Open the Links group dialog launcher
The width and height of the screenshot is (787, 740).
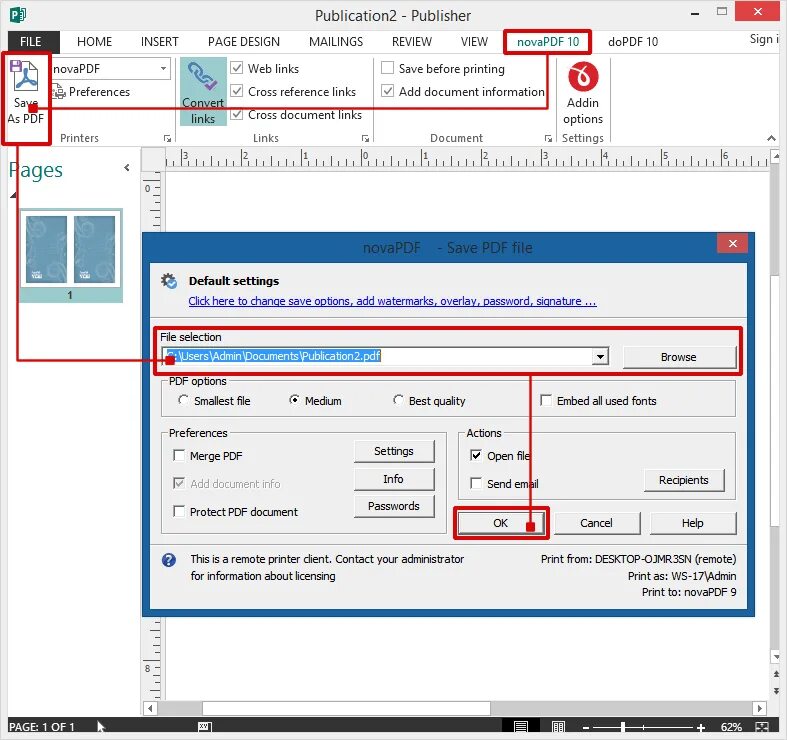pos(365,139)
